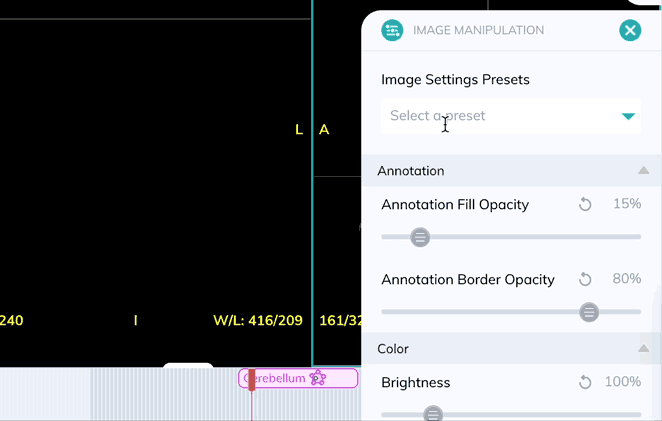Click the 80% border opacity value
The image size is (662, 421).
tap(627, 278)
